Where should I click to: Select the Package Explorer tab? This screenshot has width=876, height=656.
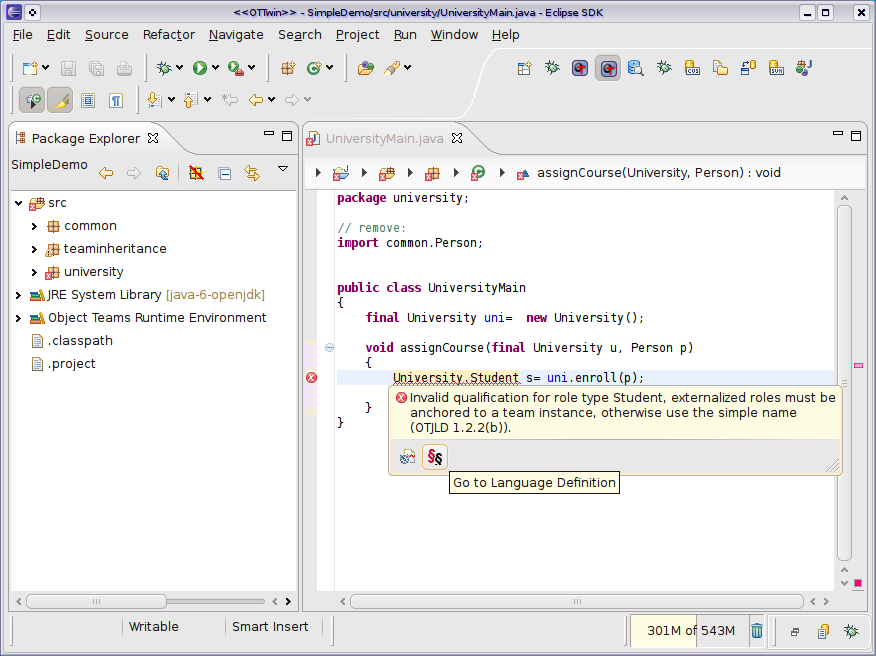point(85,139)
